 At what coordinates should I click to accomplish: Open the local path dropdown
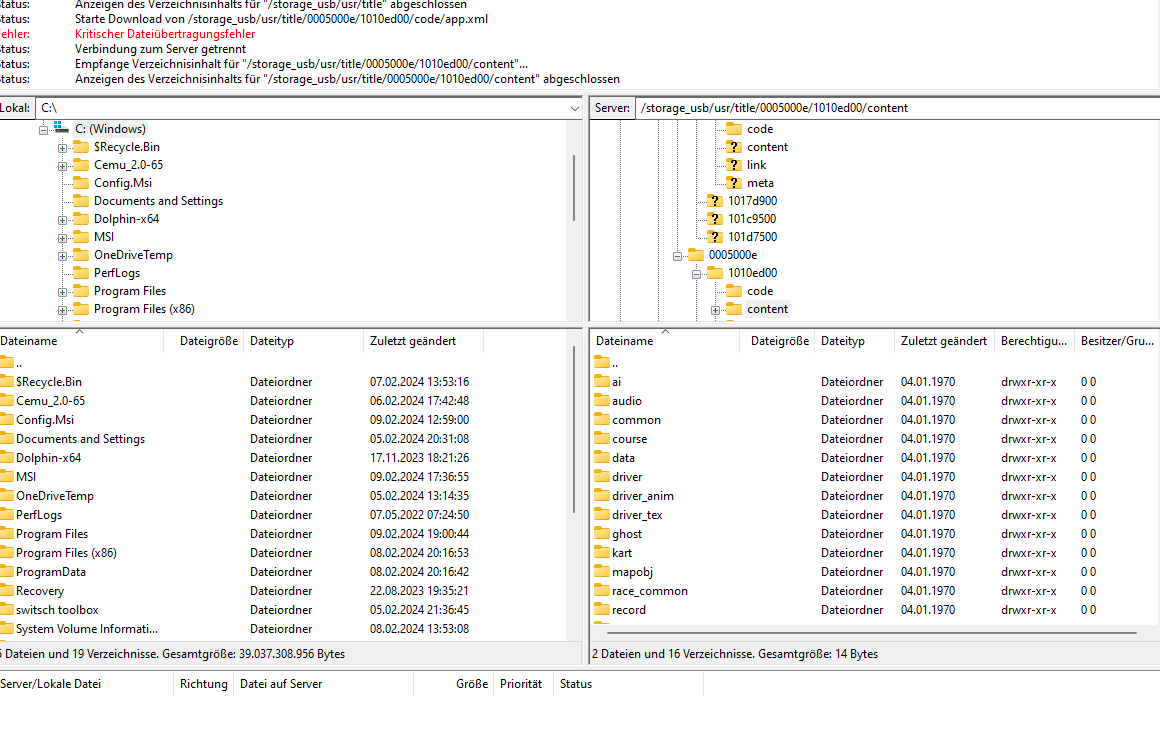tap(574, 109)
